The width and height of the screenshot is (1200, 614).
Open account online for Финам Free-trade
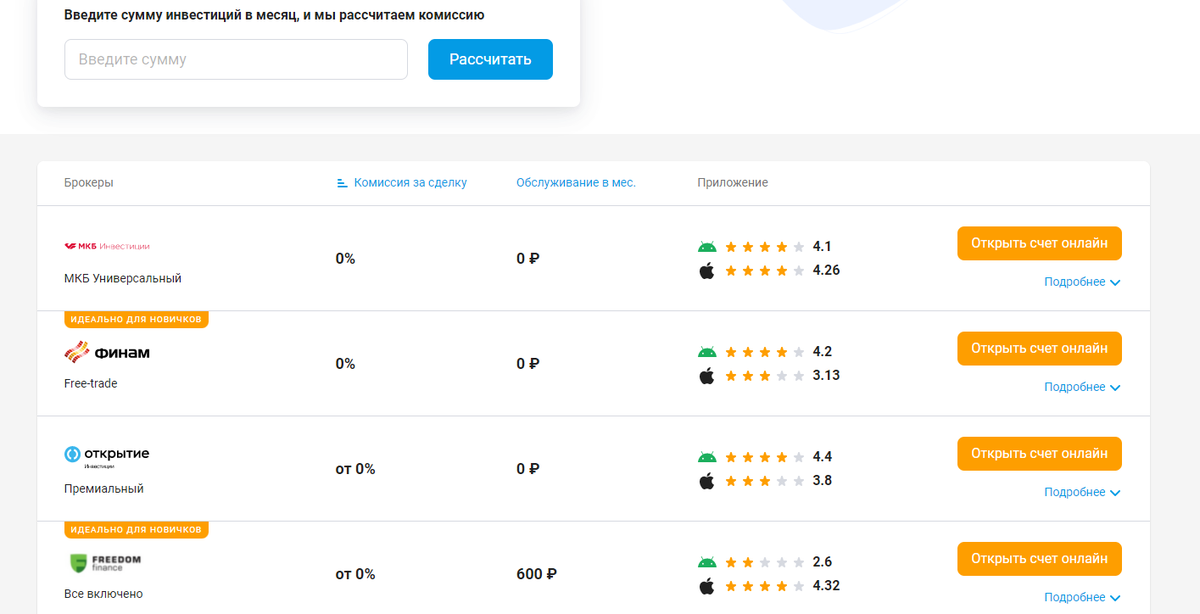(x=1039, y=348)
